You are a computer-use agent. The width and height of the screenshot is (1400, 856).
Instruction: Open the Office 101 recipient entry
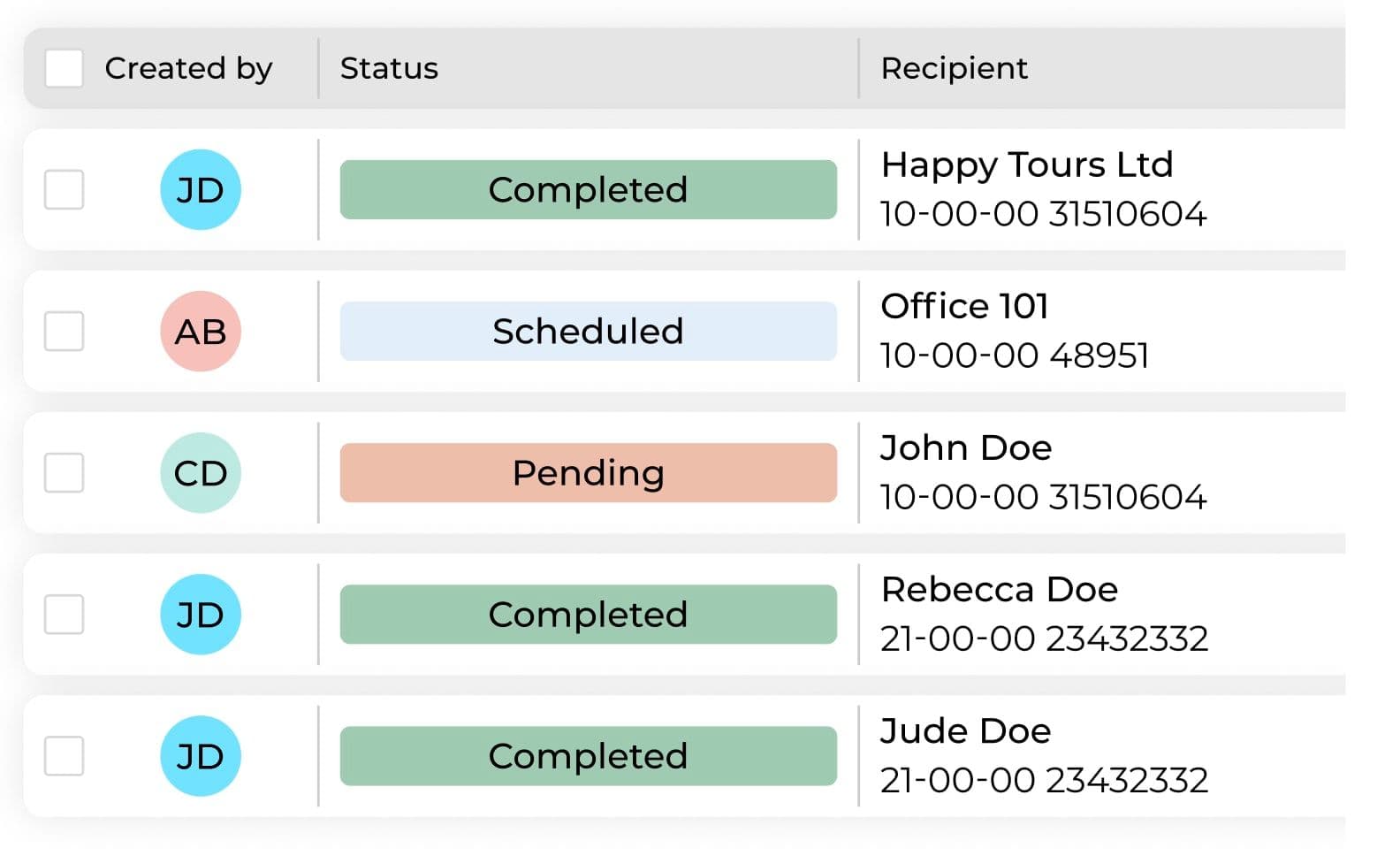click(x=964, y=307)
